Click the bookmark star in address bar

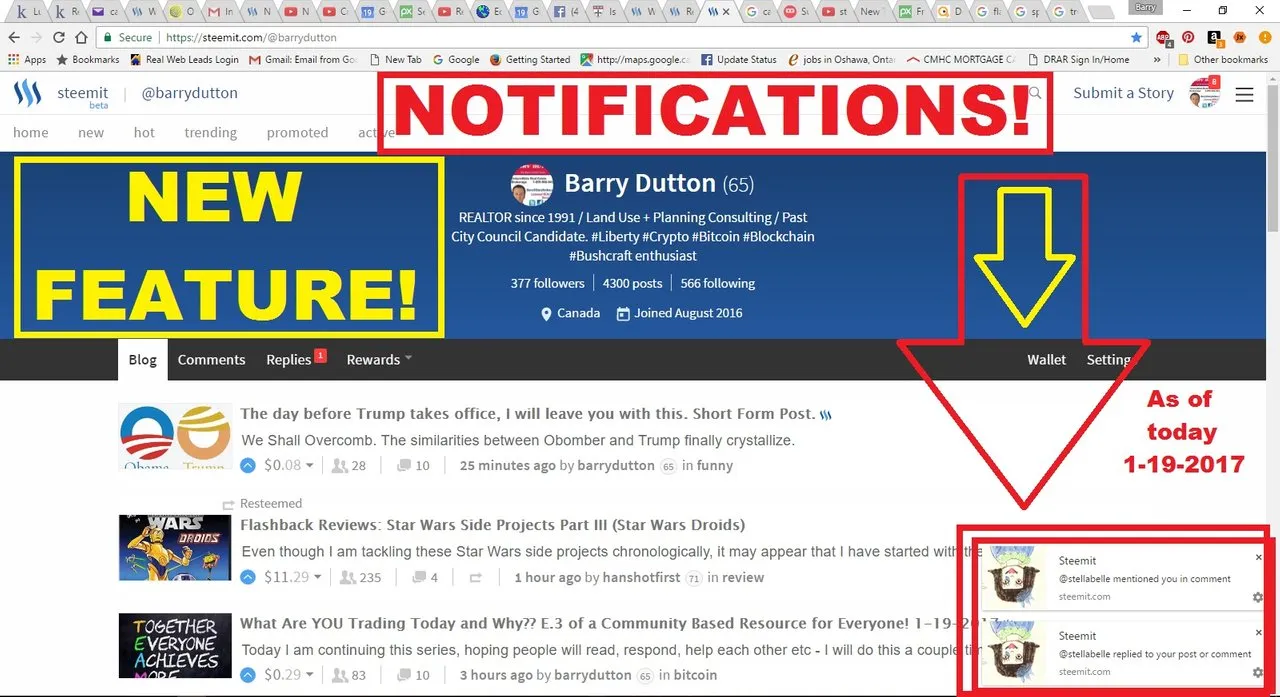pyautogui.click(x=1136, y=37)
